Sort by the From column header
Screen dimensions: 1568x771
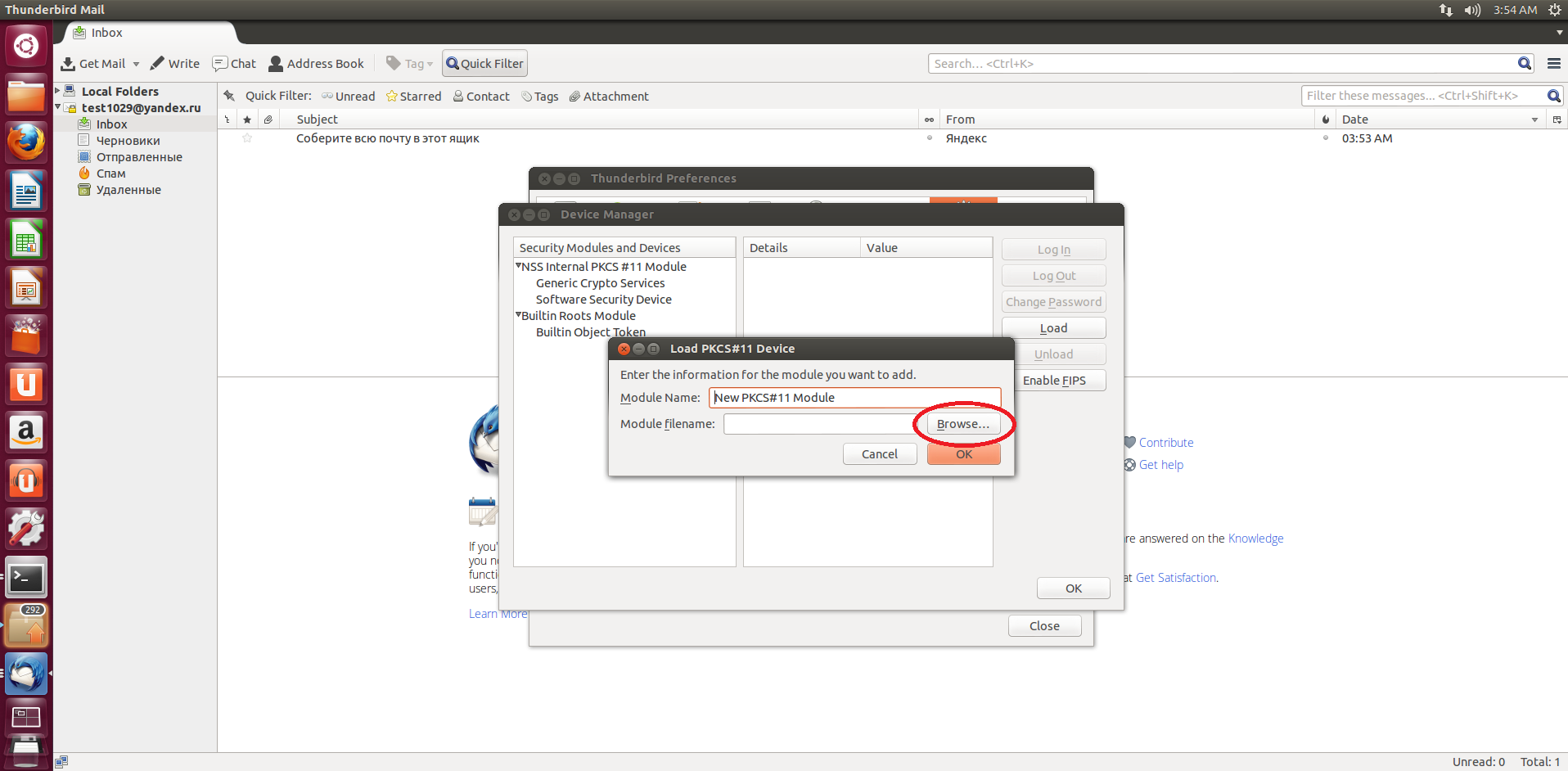(x=1128, y=119)
